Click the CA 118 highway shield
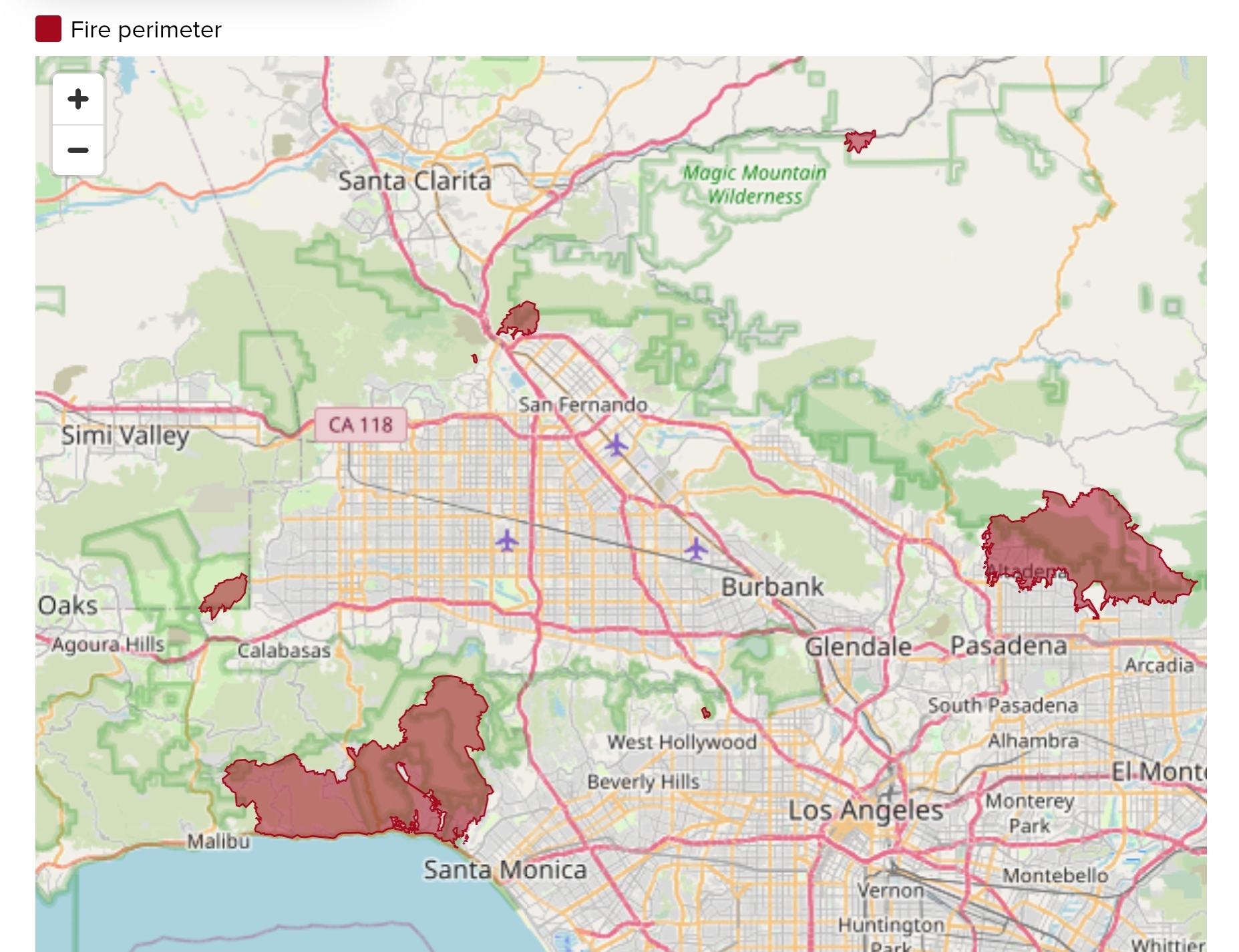The width and height of the screenshot is (1239, 952). pyautogui.click(x=361, y=425)
